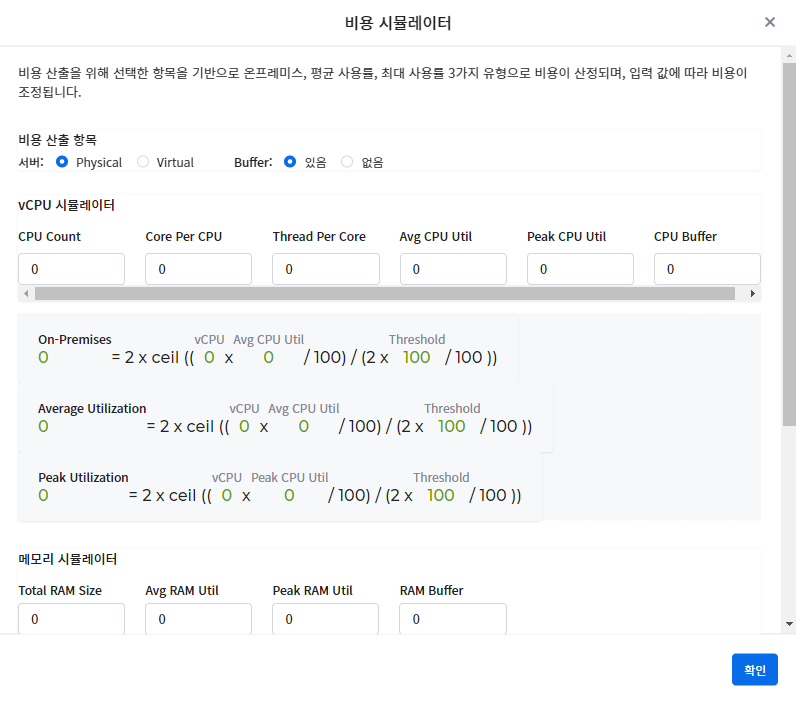Screen dimensions: 796x703
Task: Click horizontal scrollbar right arrow
Action: (x=753, y=294)
